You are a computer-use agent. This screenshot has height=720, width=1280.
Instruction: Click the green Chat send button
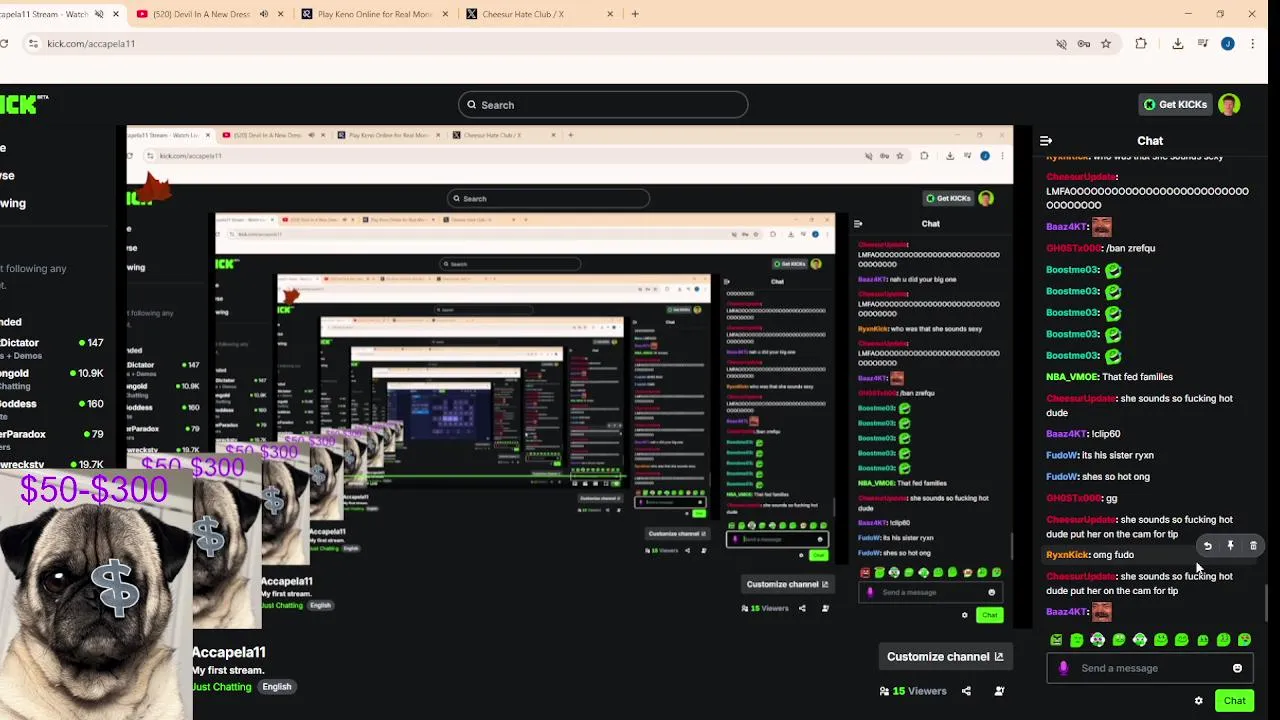pyautogui.click(x=1235, y=701)
